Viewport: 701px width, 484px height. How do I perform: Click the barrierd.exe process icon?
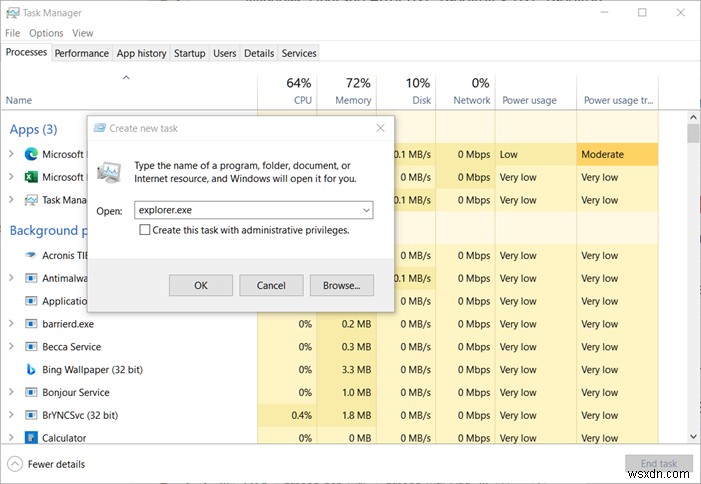point(31,324)
